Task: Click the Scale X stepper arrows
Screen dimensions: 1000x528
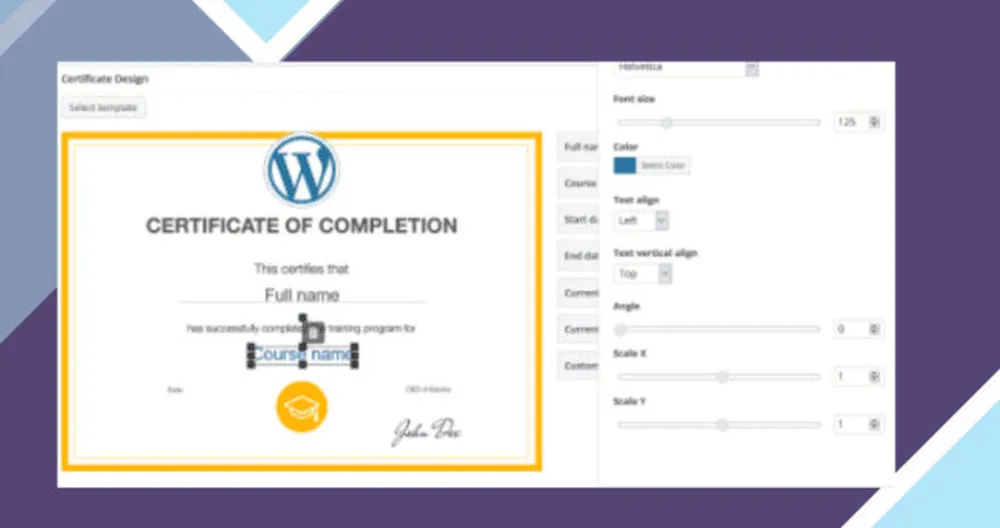Action: (x=875, y=377)
